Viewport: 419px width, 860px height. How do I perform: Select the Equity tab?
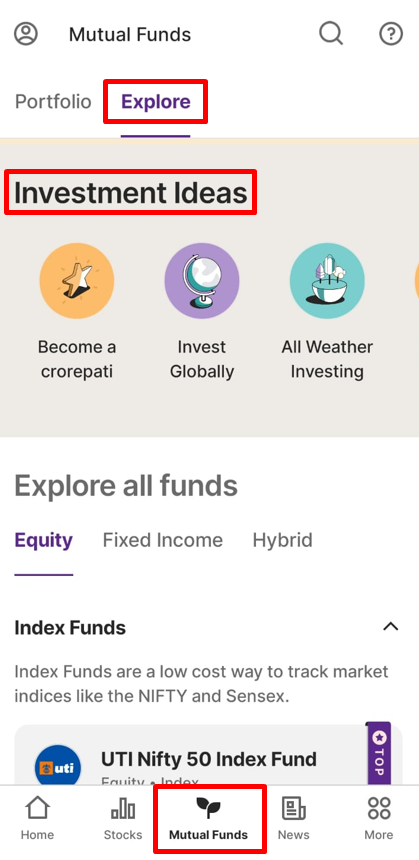43,540
